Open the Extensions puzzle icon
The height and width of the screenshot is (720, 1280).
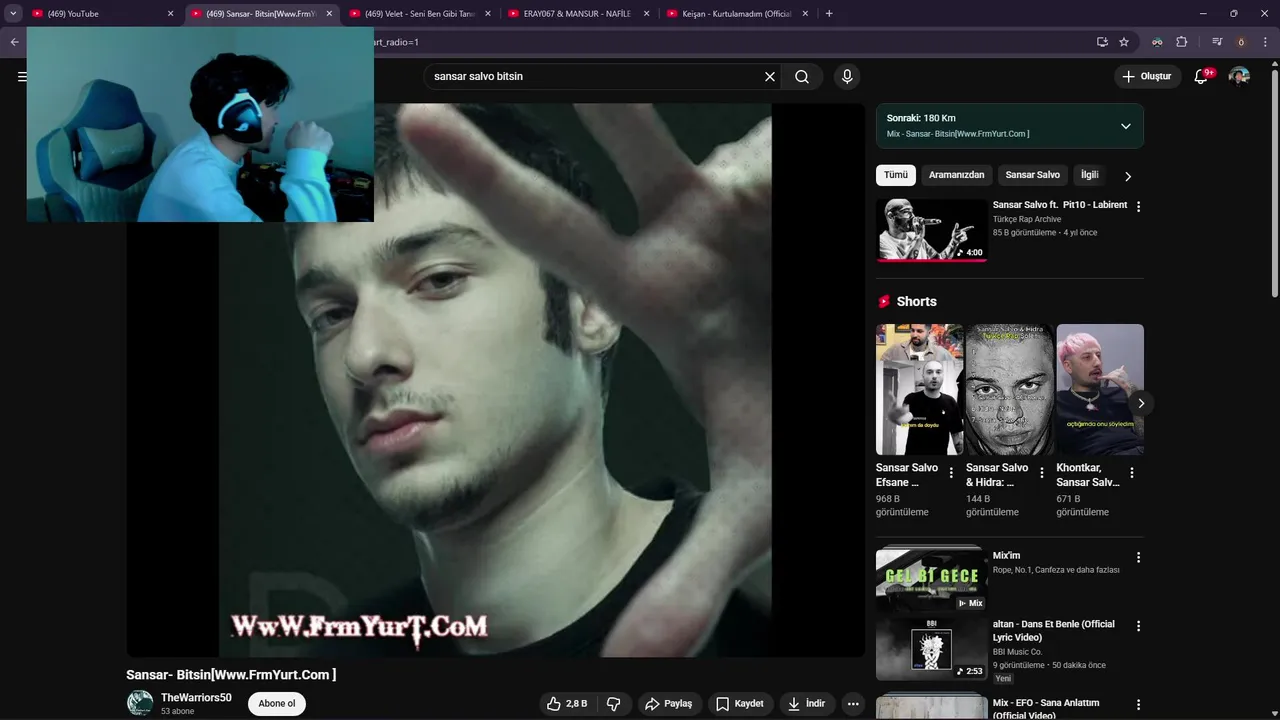(x=1182, y=42)
